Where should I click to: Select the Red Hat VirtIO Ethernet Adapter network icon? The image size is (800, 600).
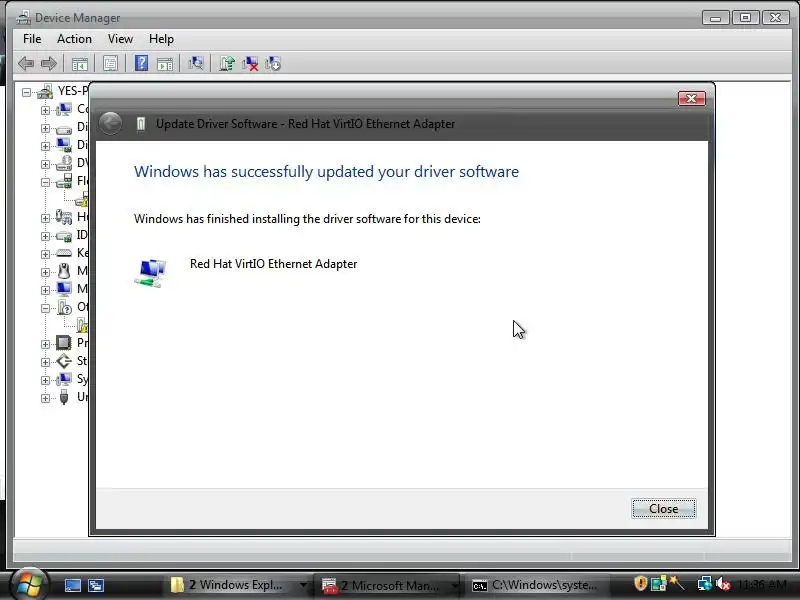tap(151, 273)
